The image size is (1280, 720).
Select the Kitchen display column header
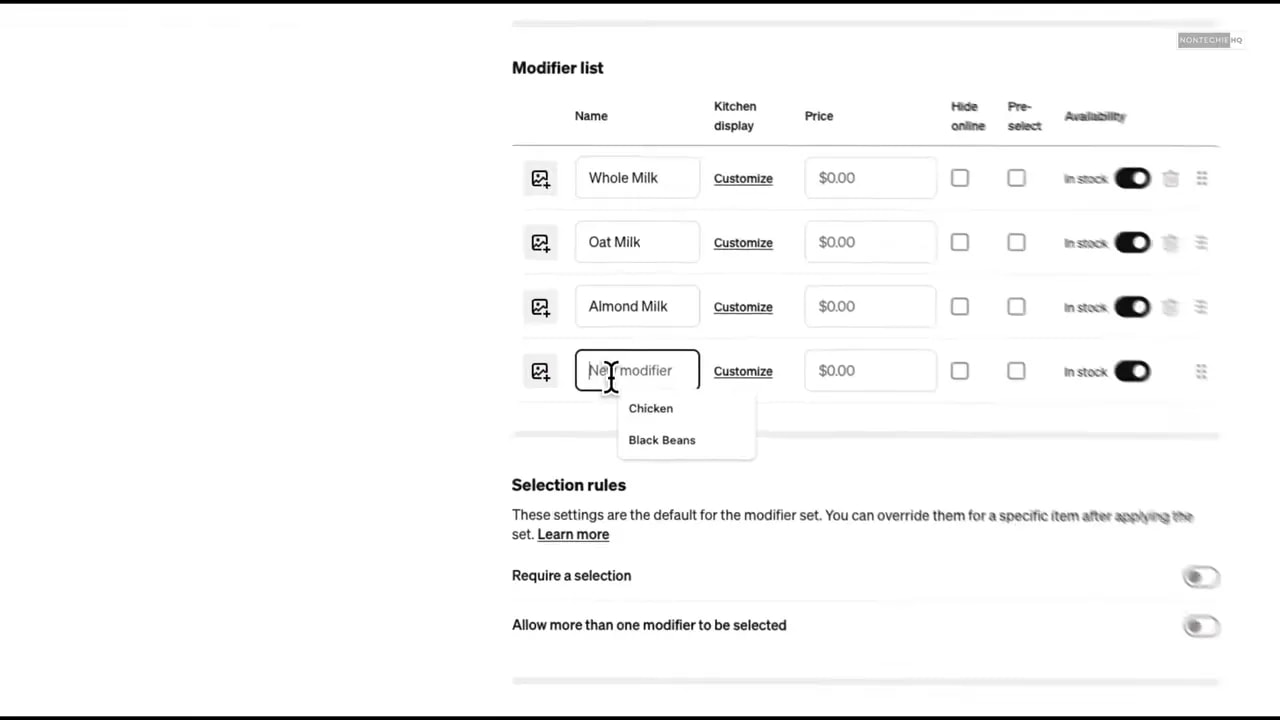735,116
